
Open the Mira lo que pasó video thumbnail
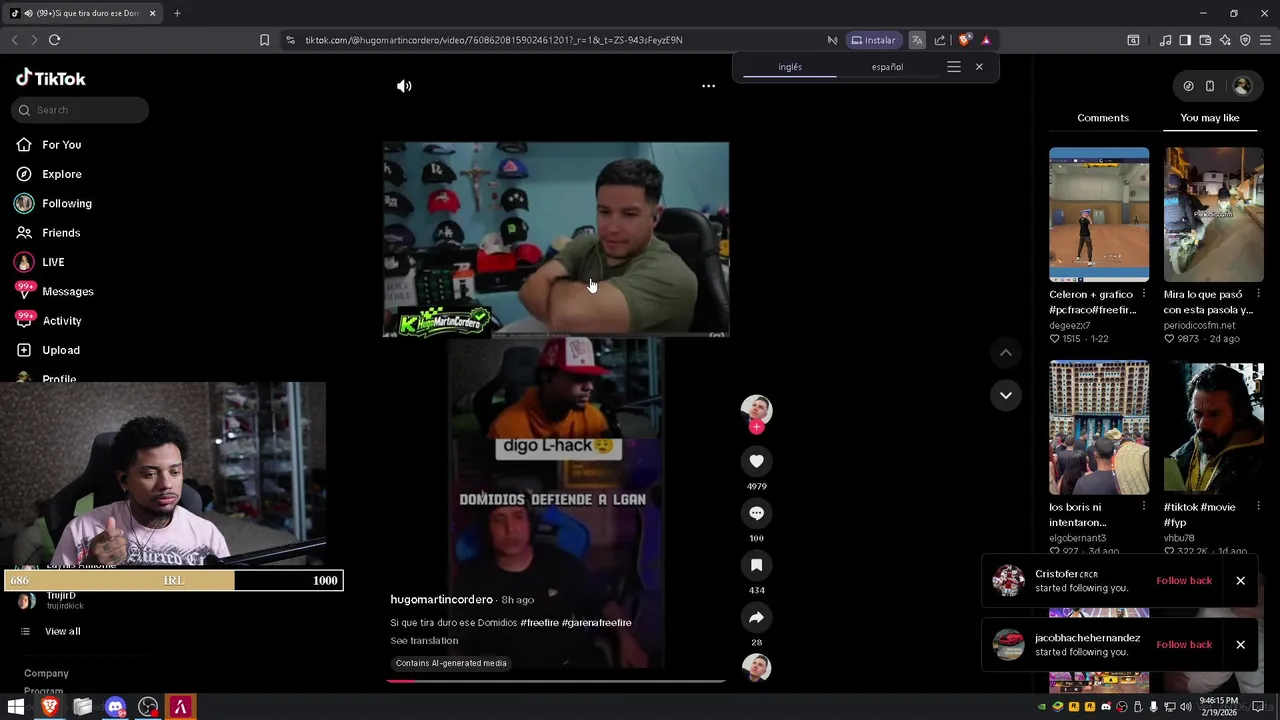coord(1214,214)
